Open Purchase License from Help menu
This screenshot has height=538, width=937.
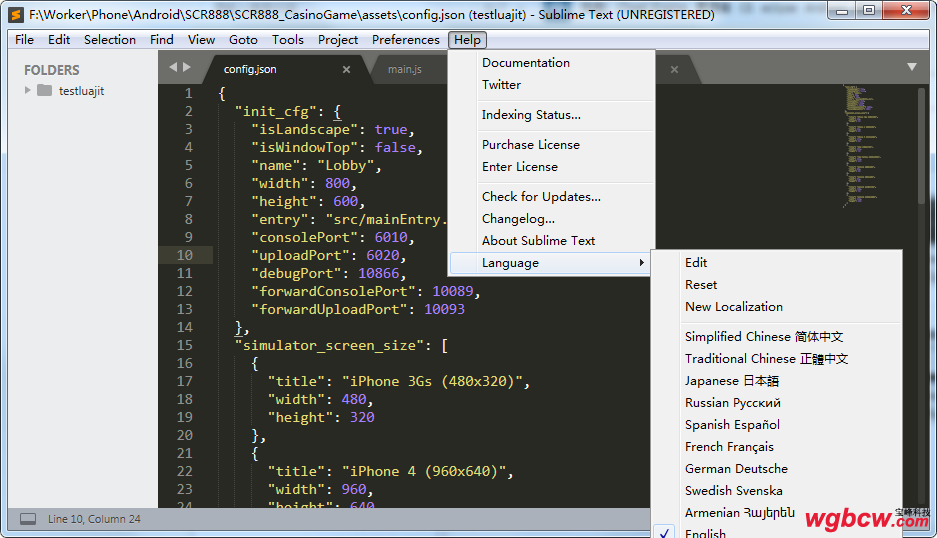click(x=530, y=145)
